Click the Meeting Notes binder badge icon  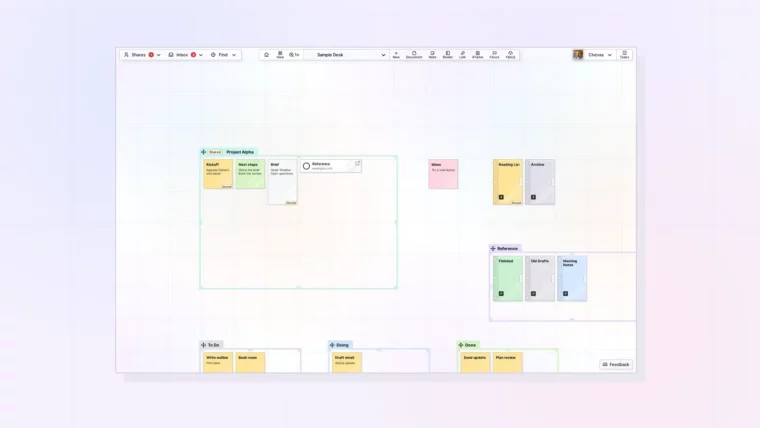pos(565,294)
